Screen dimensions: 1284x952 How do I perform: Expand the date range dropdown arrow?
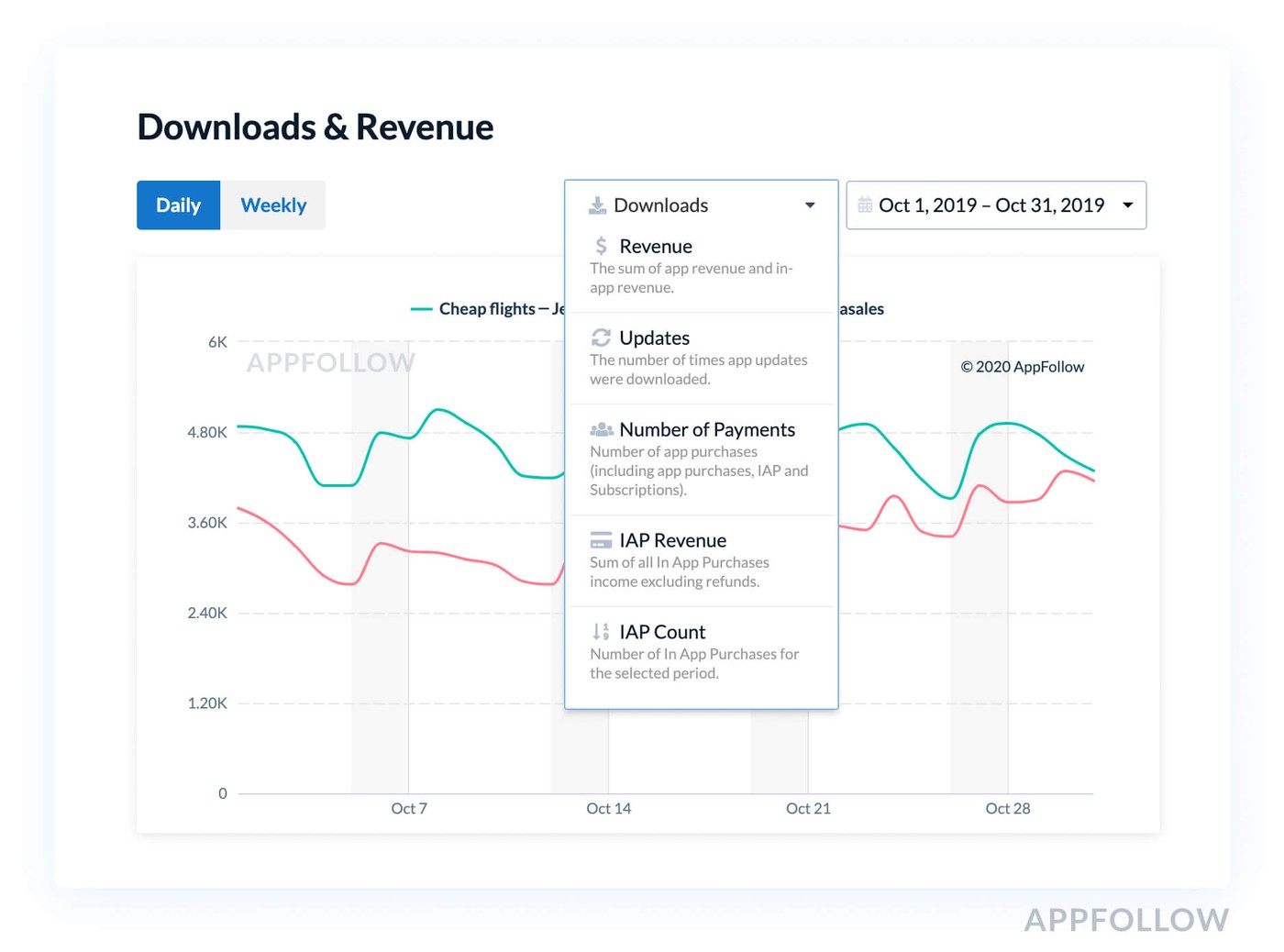1128,205
